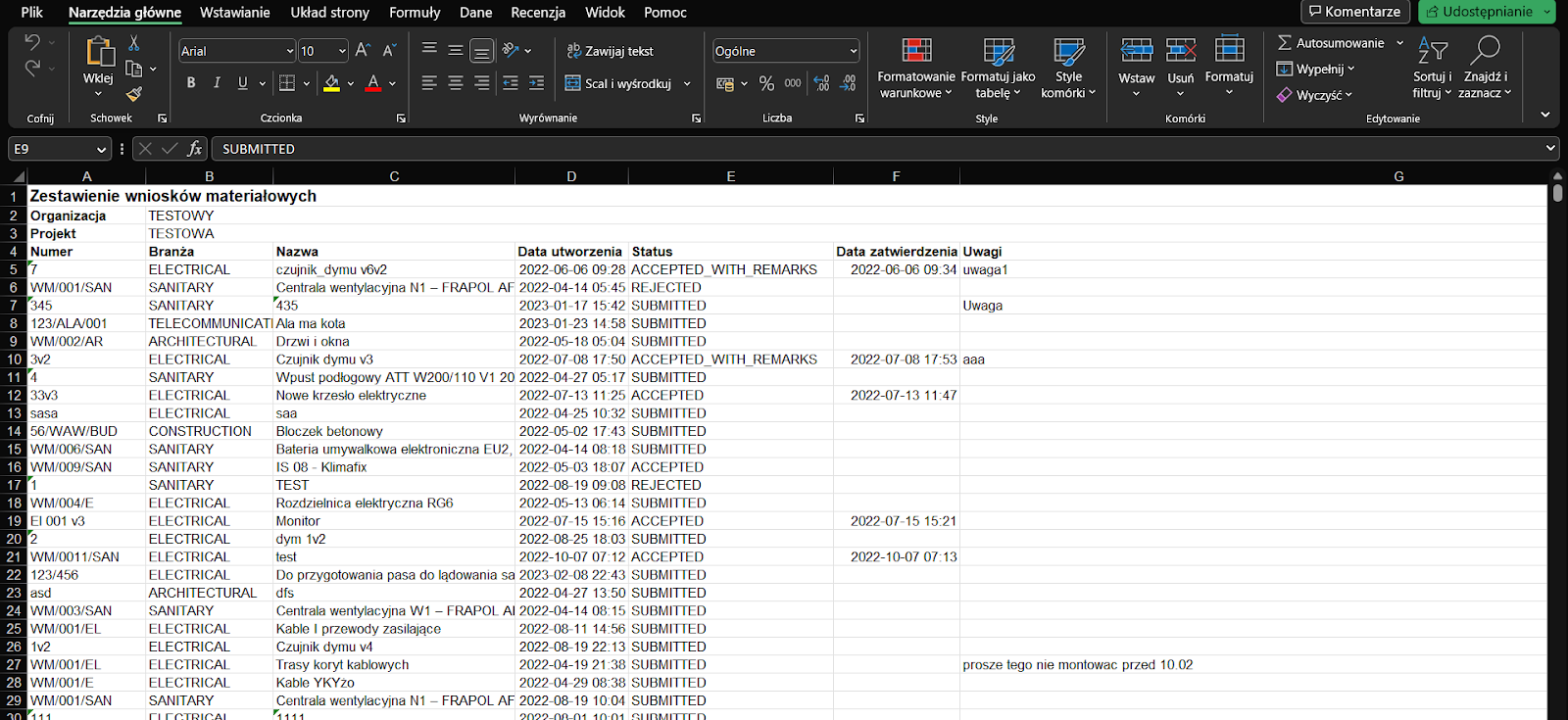Click the increase decimal places icon
This screenshot has height=720, width=1568.
point(821,84)
